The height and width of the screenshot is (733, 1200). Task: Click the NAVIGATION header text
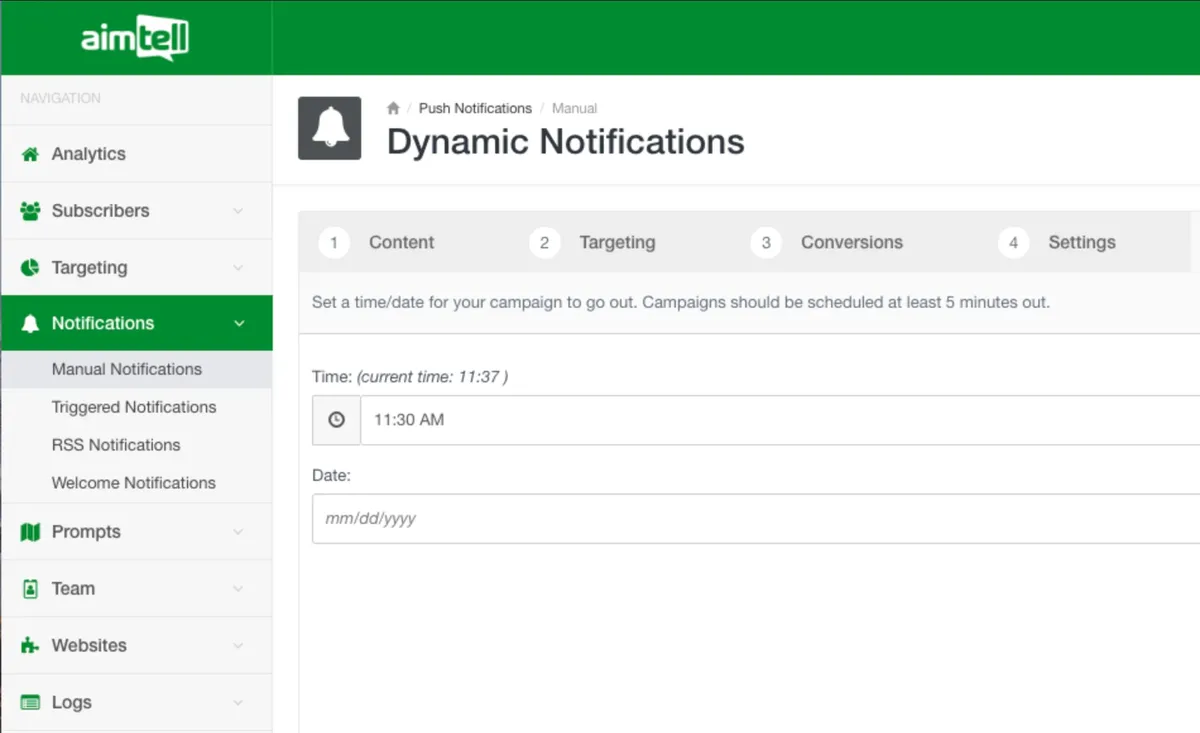tap(60, 98)
